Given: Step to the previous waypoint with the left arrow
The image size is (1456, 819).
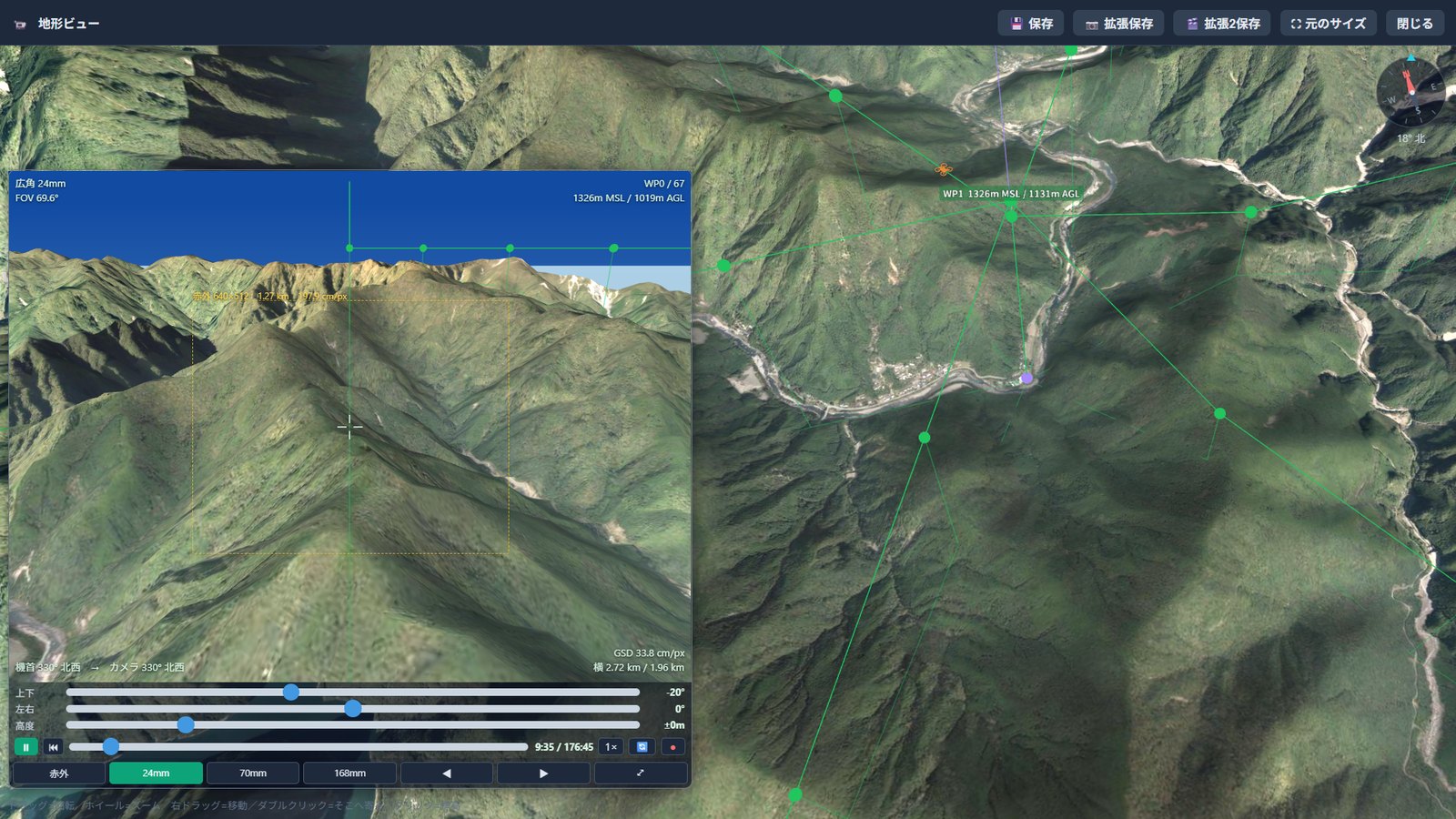Looking at the screenshot, I should [x=447, y=773].
